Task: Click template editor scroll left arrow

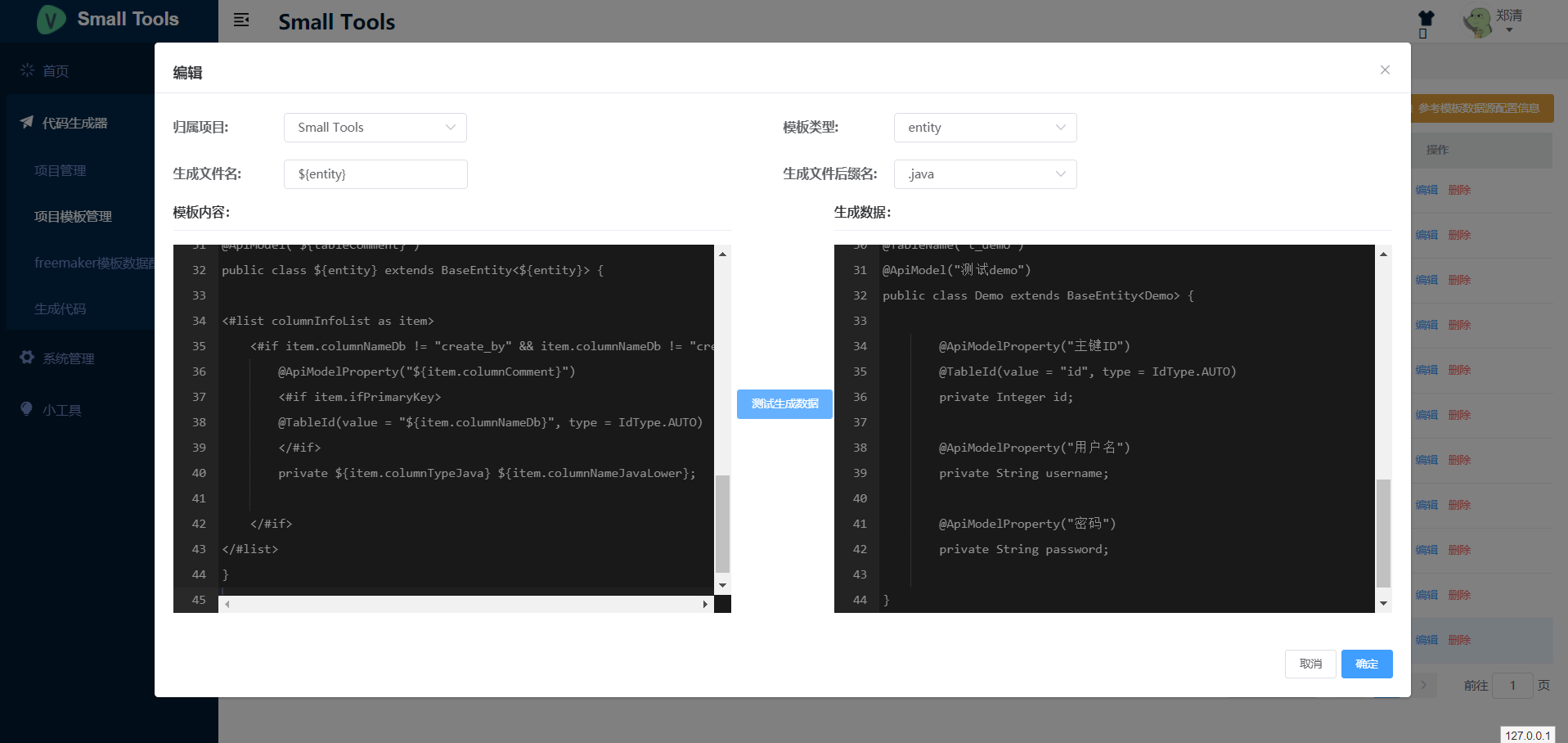Action: [227, 605]
